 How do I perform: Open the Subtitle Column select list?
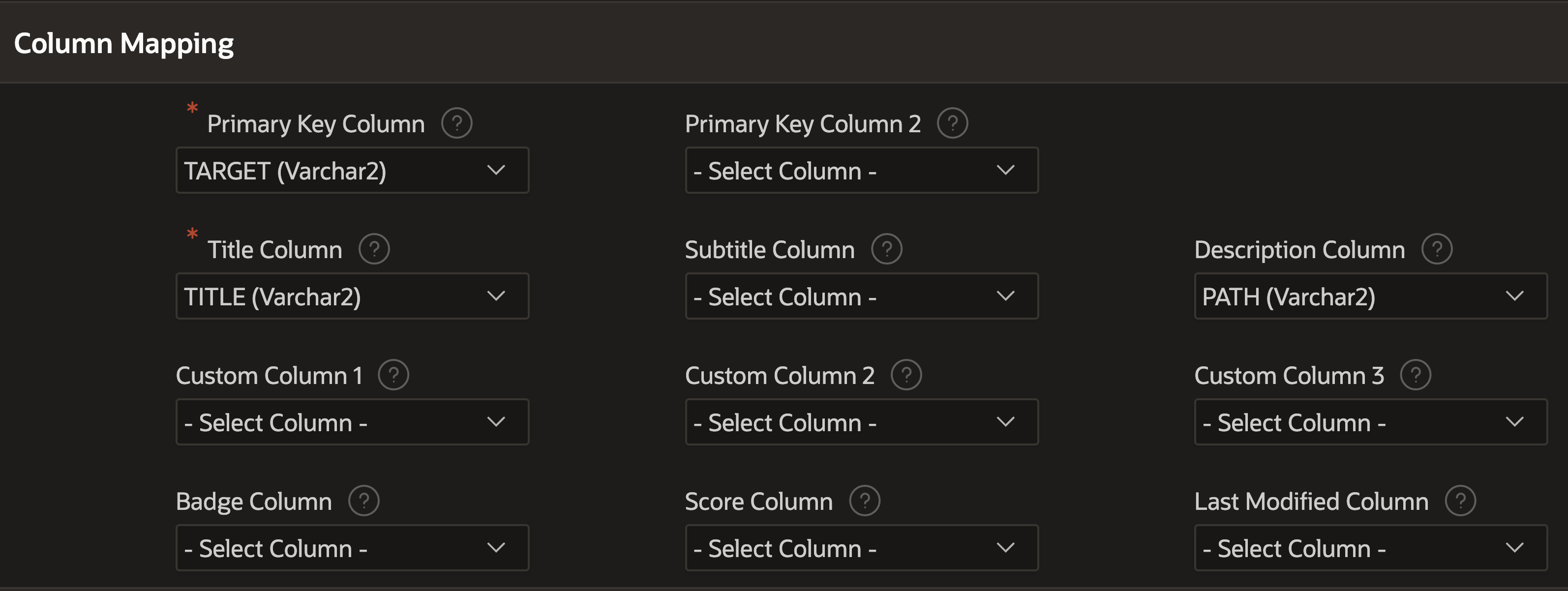pos(862,296)
